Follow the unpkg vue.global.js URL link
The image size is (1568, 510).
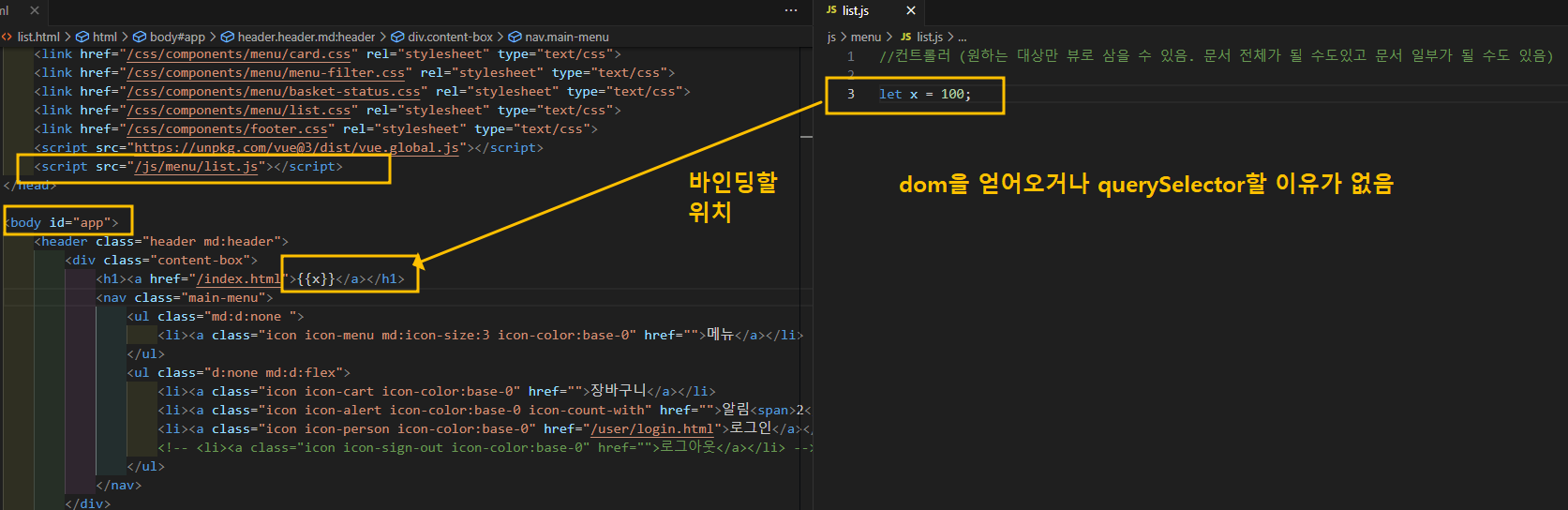click(x=296, y=148)
